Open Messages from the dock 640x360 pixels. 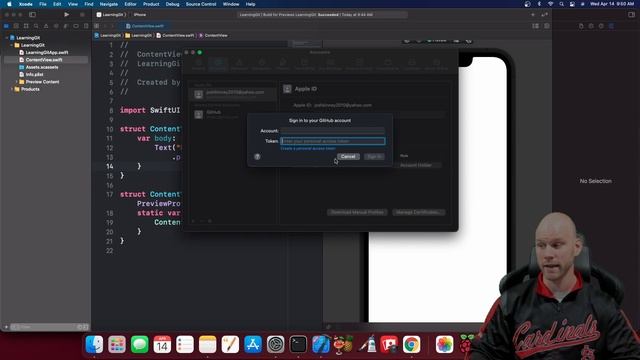140,344
